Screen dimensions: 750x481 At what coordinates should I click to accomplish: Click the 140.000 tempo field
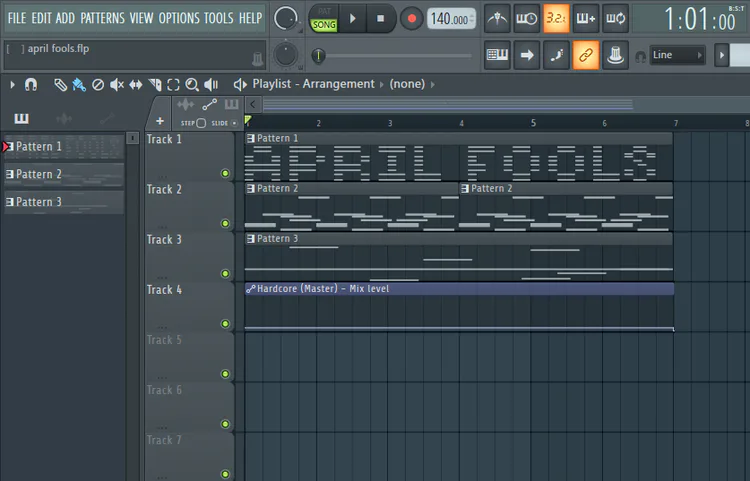tap(451, 19)
